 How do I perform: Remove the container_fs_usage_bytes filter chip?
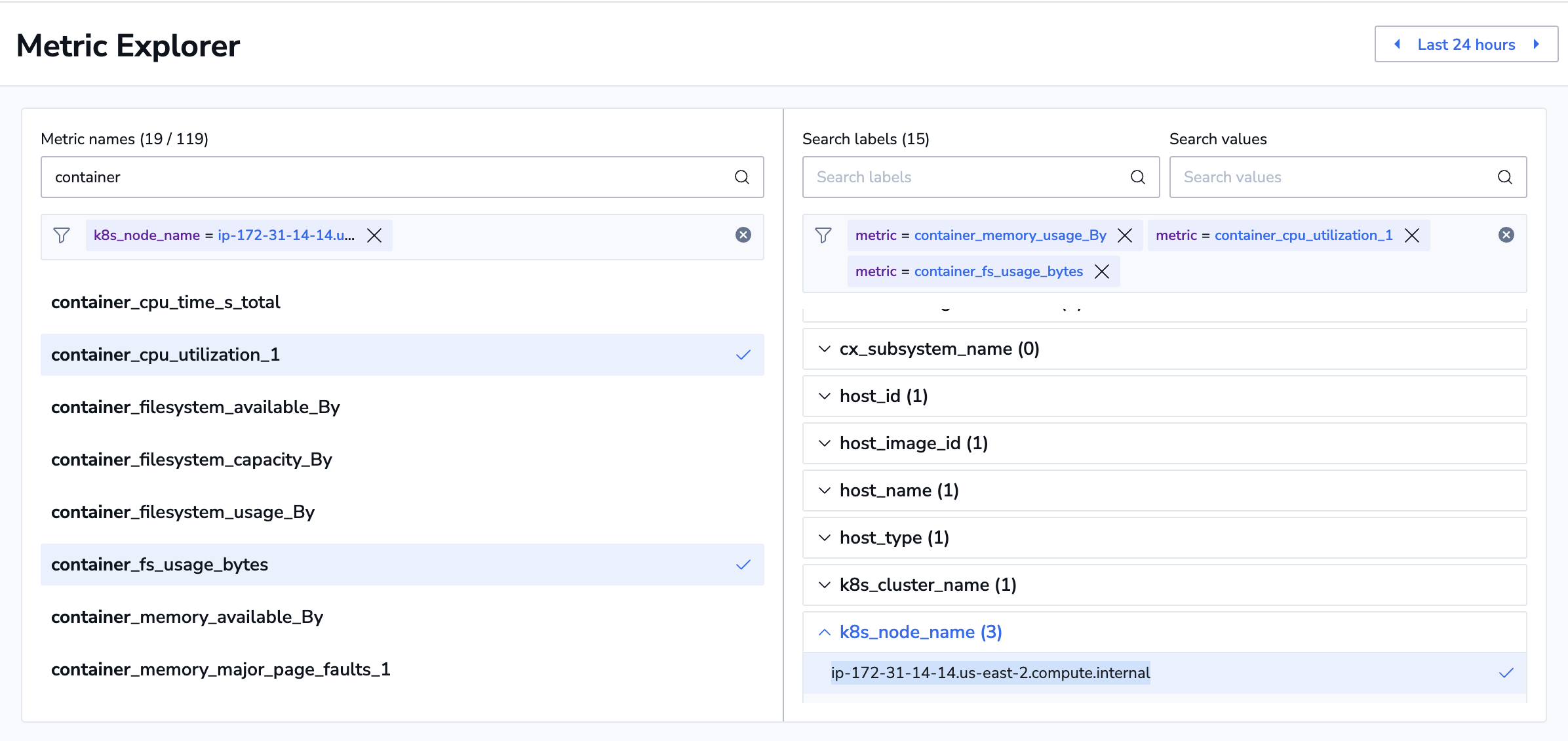(1102, 271)
